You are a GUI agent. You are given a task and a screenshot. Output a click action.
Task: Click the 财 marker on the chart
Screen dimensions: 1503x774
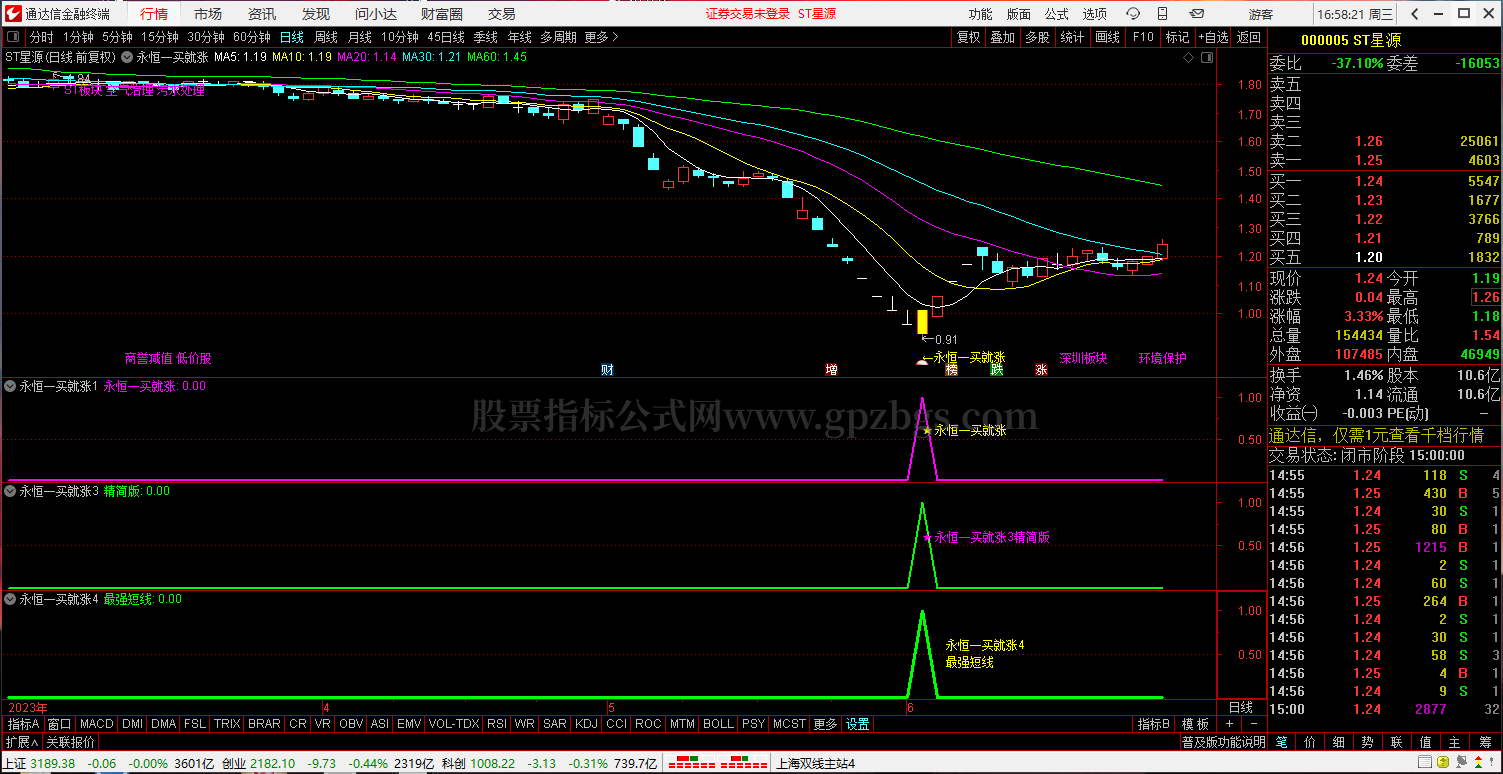(x=607, y=370)
